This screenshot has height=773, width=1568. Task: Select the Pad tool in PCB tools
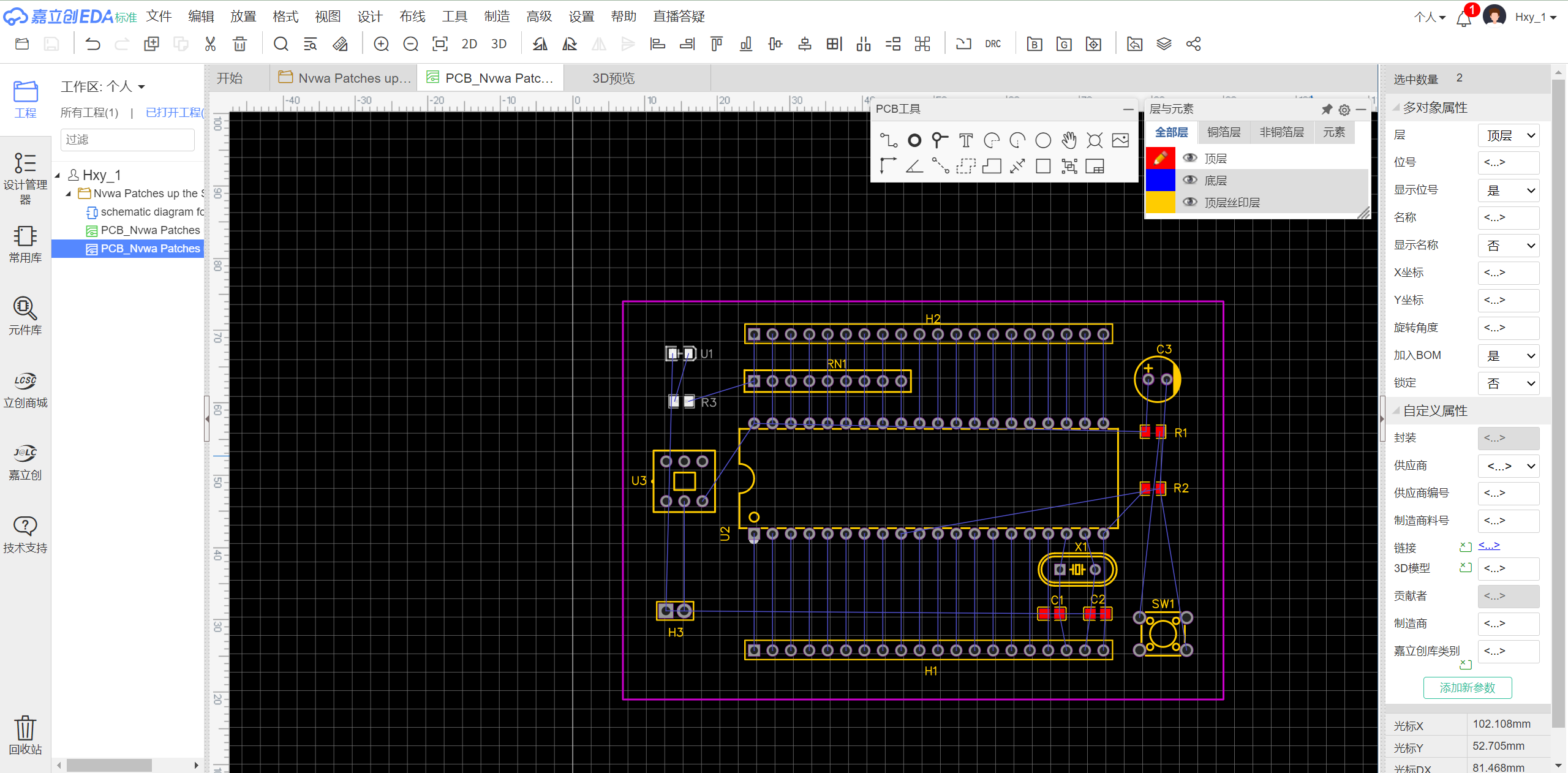(914, 140)
